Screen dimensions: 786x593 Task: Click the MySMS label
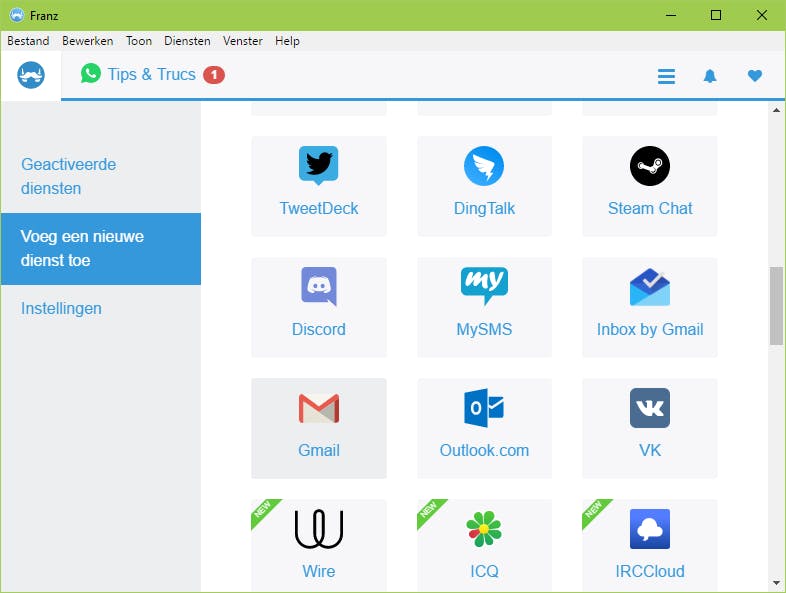click(484, 329)
